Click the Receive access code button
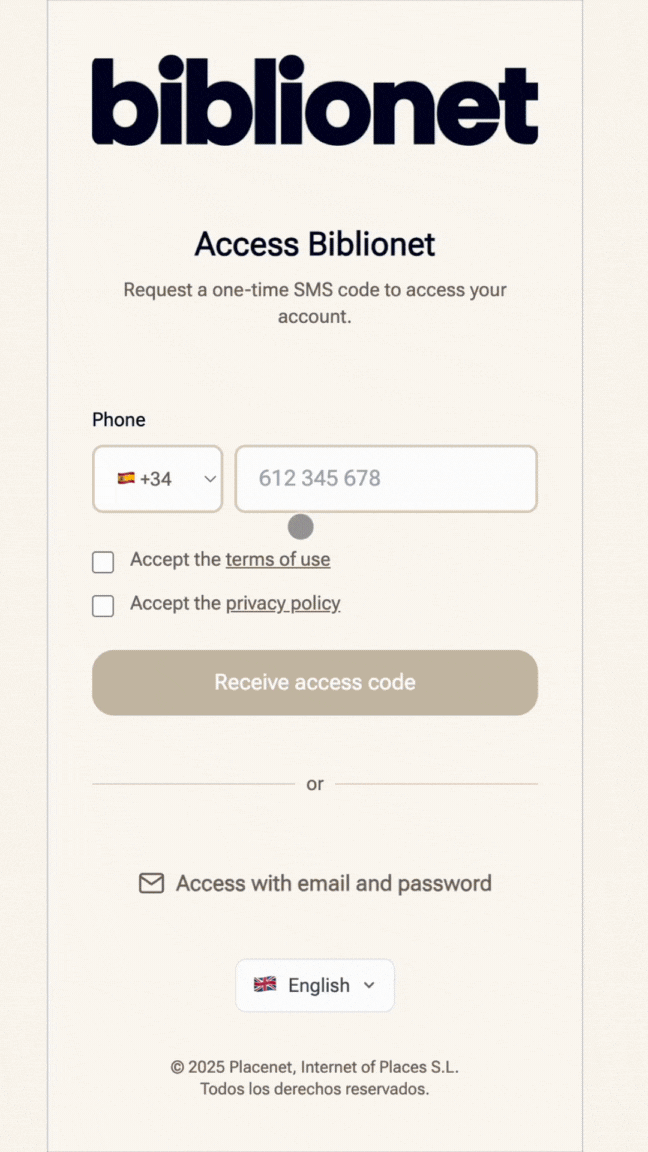This screenshot has height=1152, width=648. [x=314, y=683]
